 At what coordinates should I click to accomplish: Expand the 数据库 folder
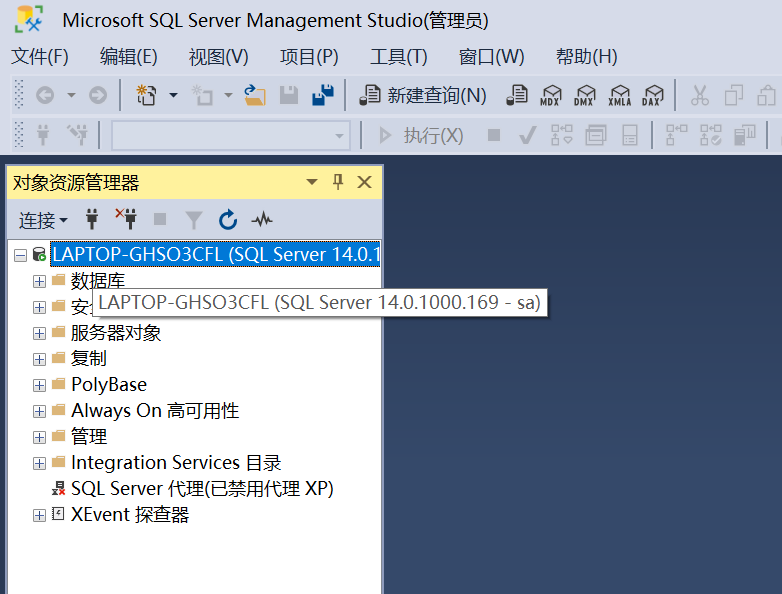point(39,281)
